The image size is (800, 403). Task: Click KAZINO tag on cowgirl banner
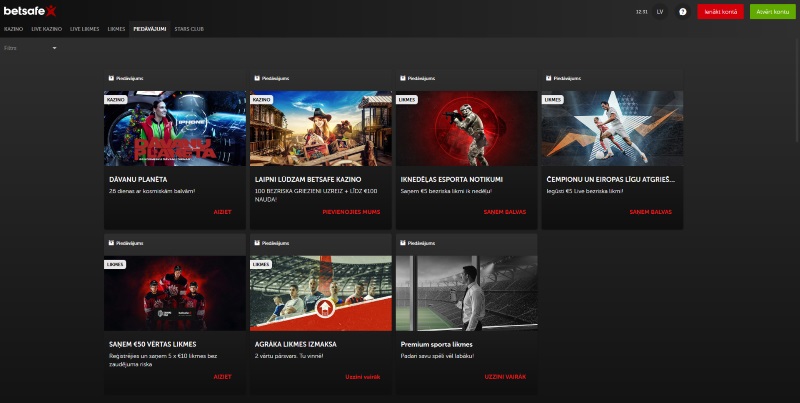click(261, 99)
